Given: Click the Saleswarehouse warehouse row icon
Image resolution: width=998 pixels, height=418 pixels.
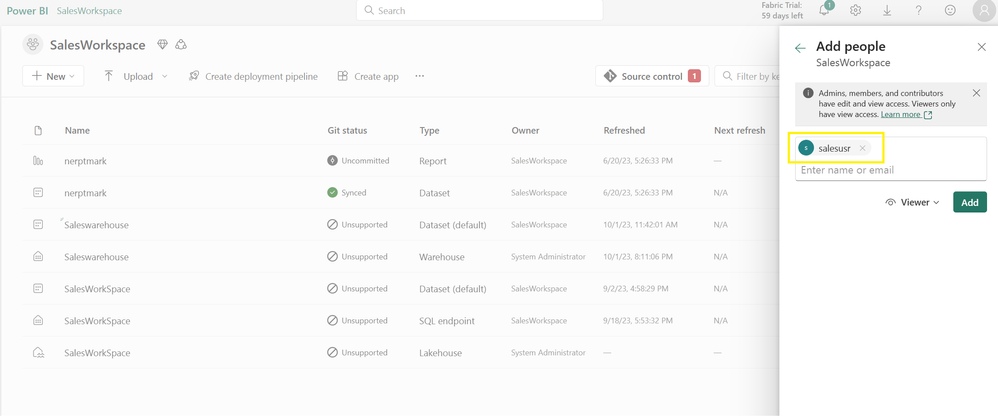Looking at the screenshot, I should click(38, 256).
